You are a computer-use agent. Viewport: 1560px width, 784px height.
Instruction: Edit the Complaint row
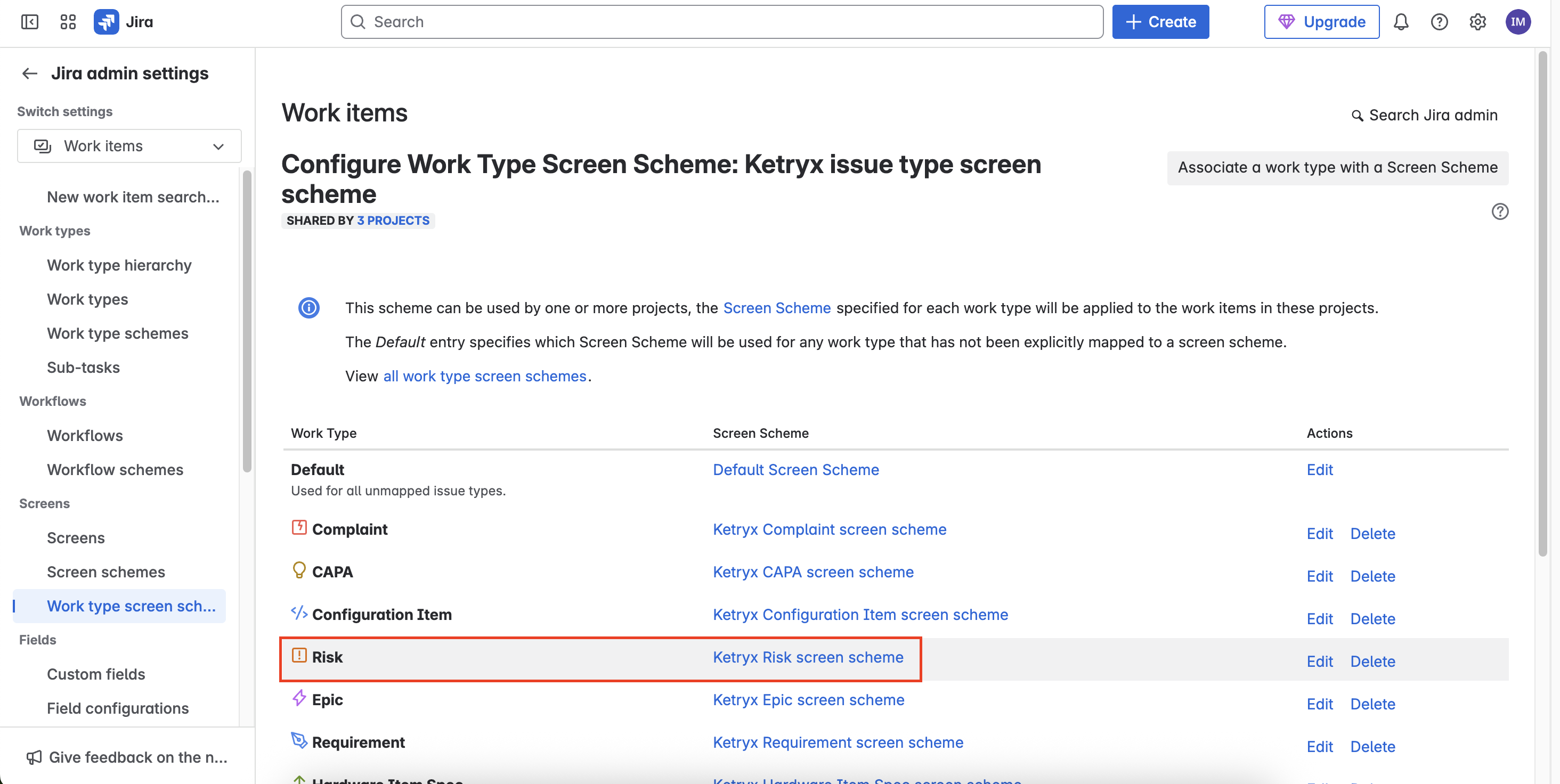pos(1319,533)
